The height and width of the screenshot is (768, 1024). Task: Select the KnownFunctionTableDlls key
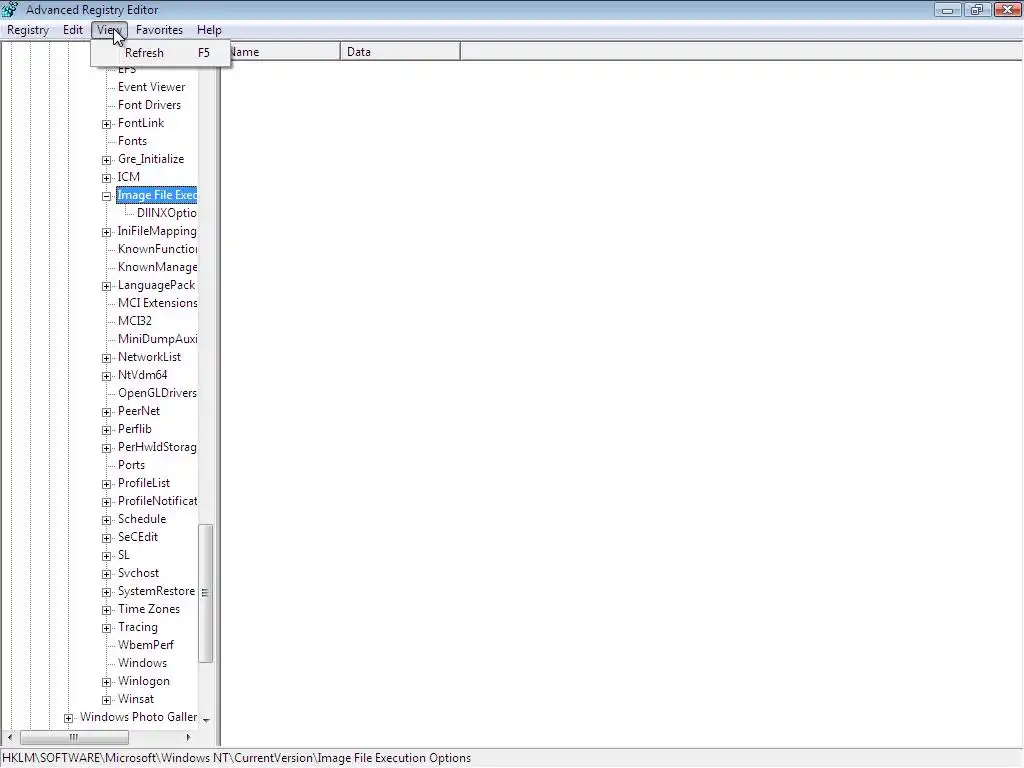(x=157, y=249)
